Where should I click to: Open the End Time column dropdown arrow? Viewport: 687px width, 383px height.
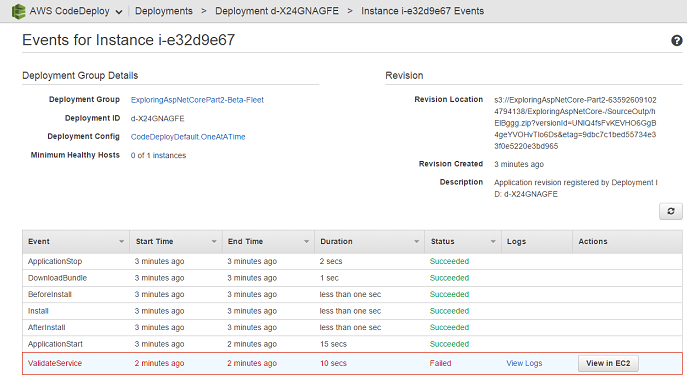click(x=306, y=241)
